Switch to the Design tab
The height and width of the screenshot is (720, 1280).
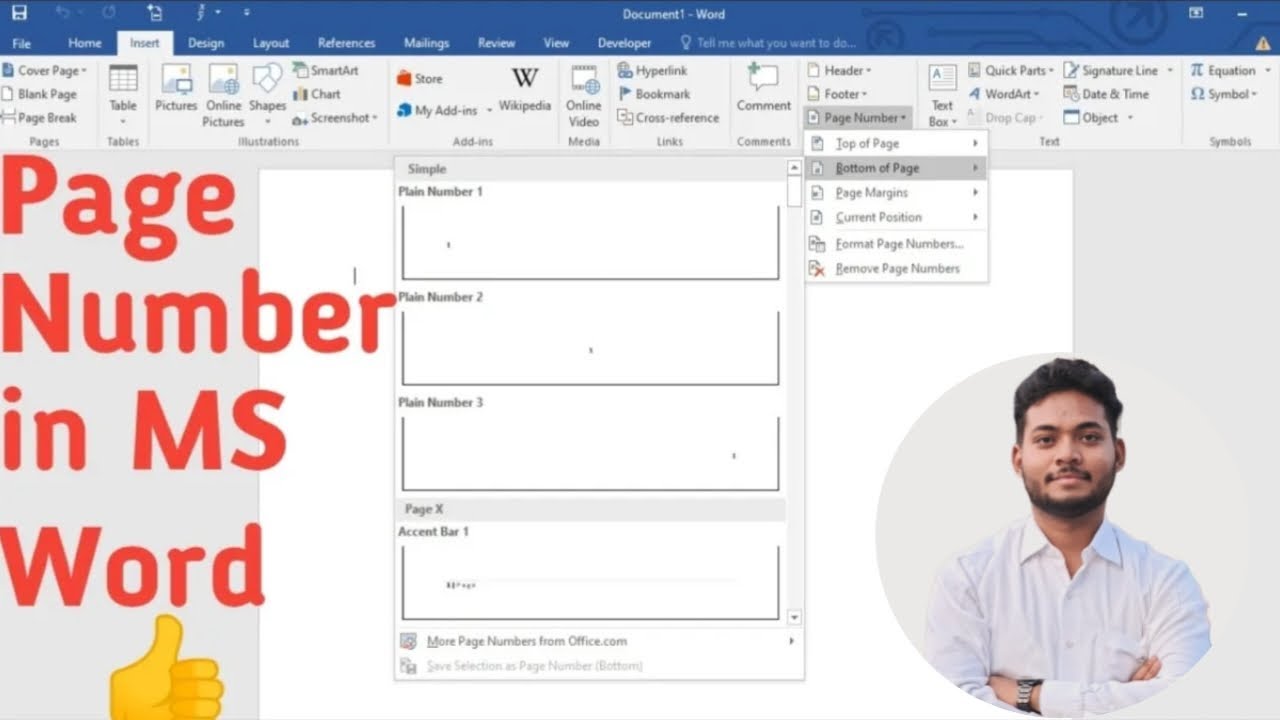[x=206, y=43]
